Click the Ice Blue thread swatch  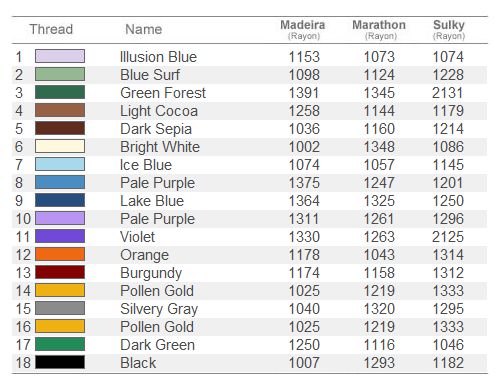tap(60, 164)
